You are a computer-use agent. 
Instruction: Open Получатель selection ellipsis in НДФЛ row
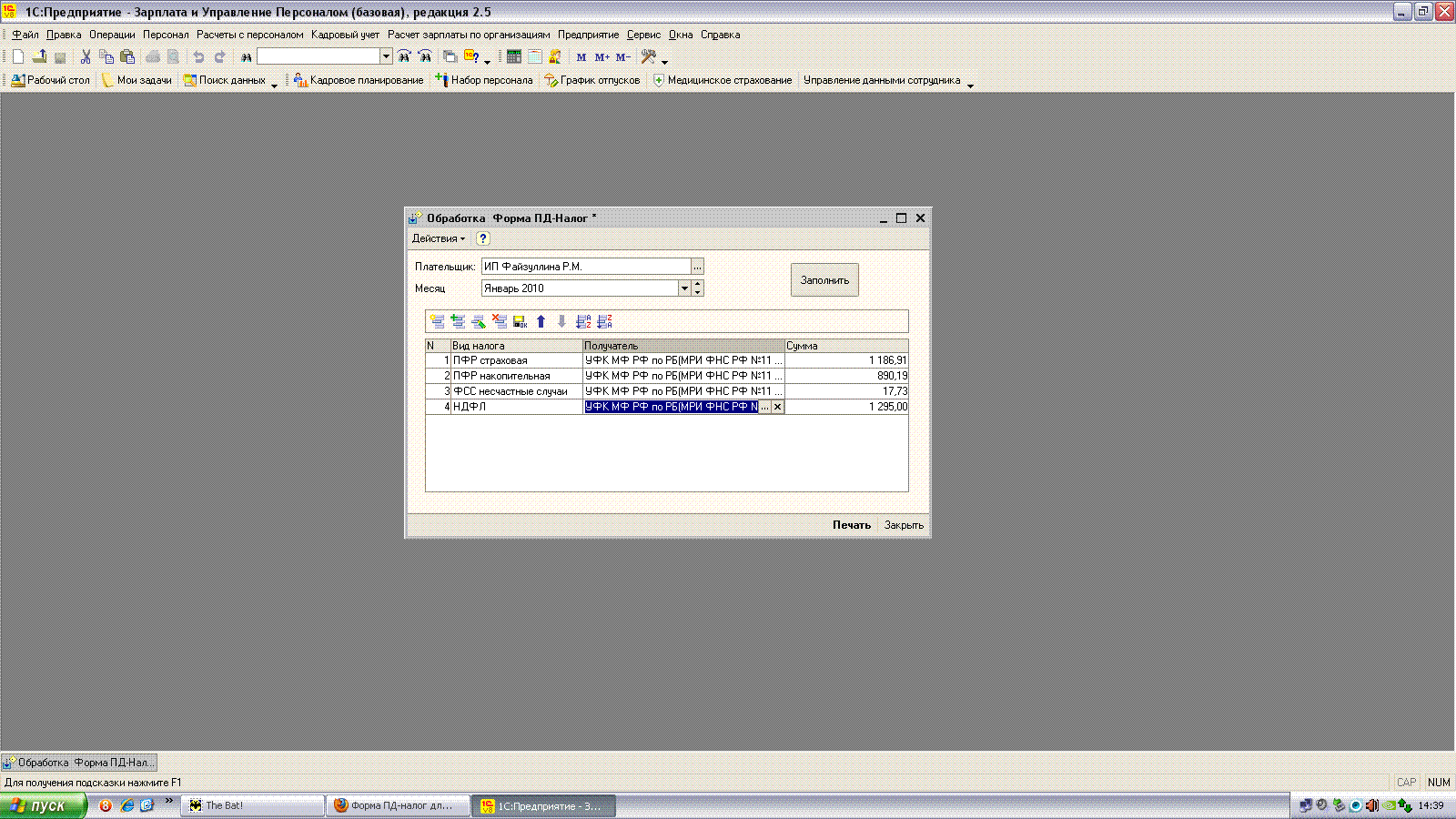click(x=764, y=407)
